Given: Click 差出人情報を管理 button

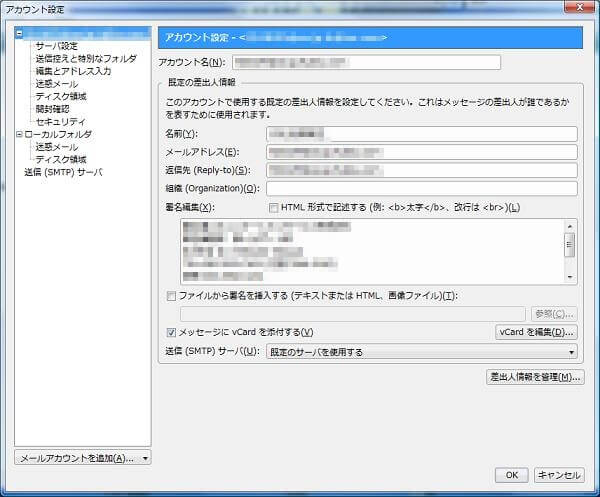Looking at the screenshot, I should (535, 377).
